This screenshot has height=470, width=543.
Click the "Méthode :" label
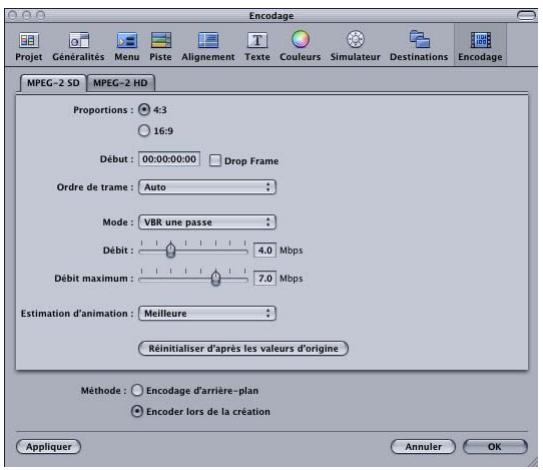click(x=104, y=391)
